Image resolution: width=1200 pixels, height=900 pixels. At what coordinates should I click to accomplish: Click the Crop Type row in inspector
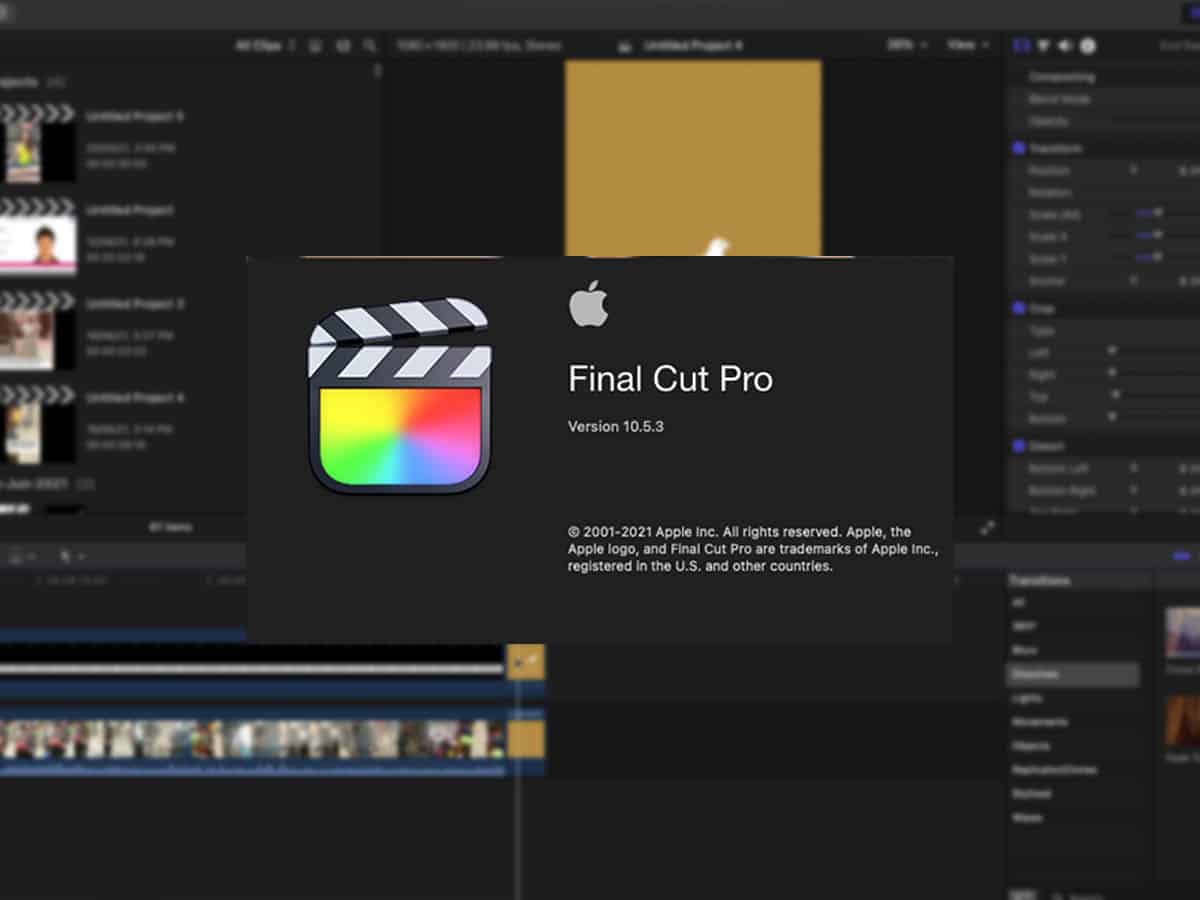pos(1105,330)
